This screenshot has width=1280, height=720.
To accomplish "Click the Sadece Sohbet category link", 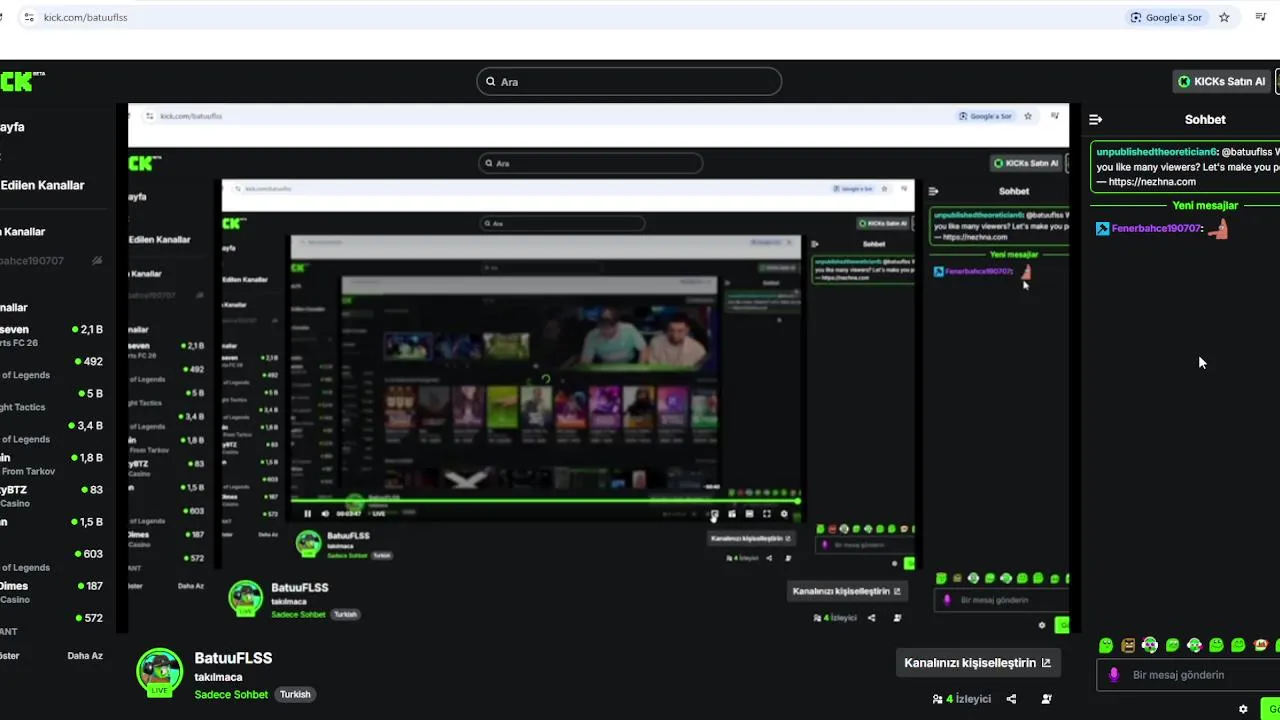I will pyautogui.click(x=231, y=695).
